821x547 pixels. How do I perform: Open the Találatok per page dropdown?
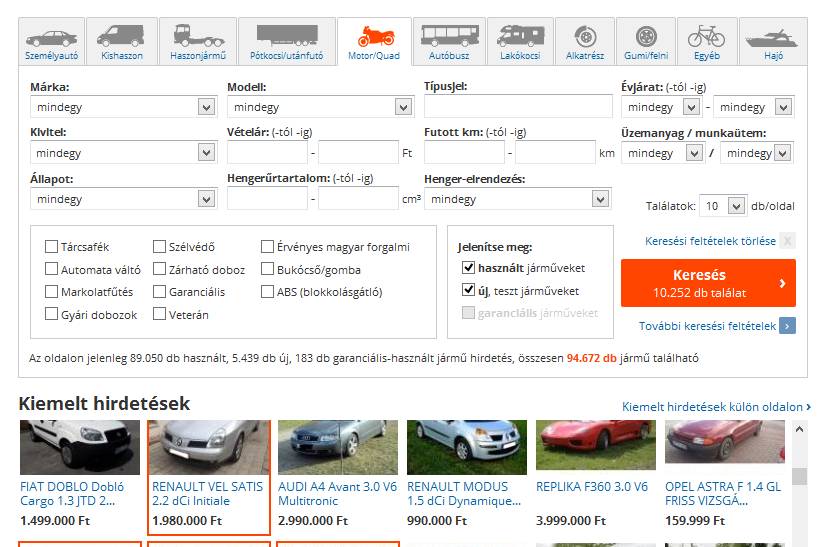[x=722, y=206]
